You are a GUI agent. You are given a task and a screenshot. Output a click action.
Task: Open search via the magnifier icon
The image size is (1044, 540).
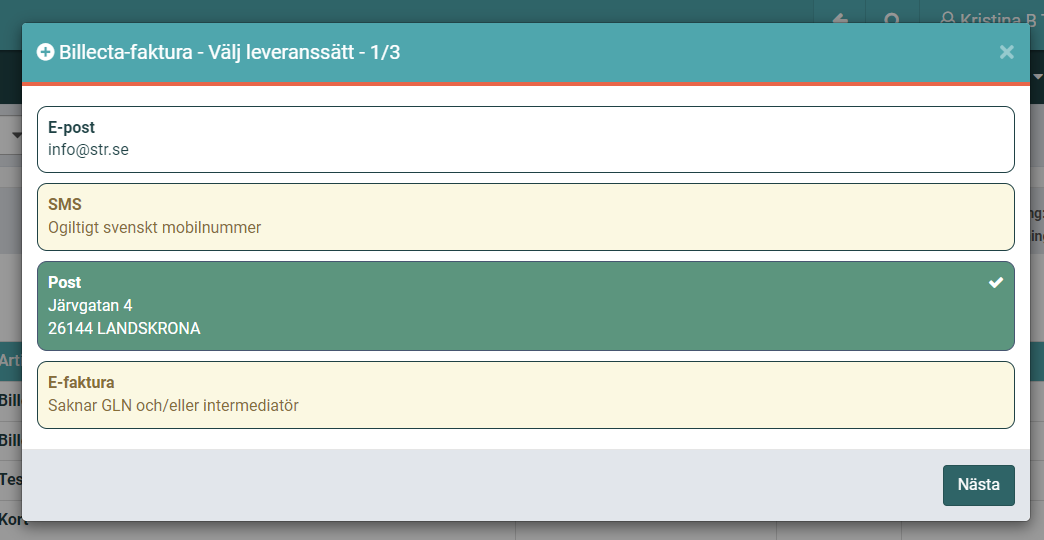tap(893, 19)
